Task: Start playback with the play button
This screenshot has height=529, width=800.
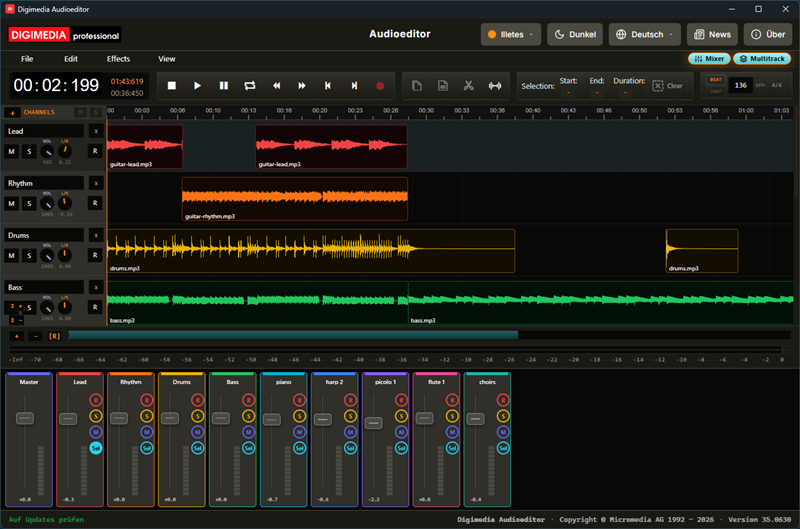Action: pos(197,86)
